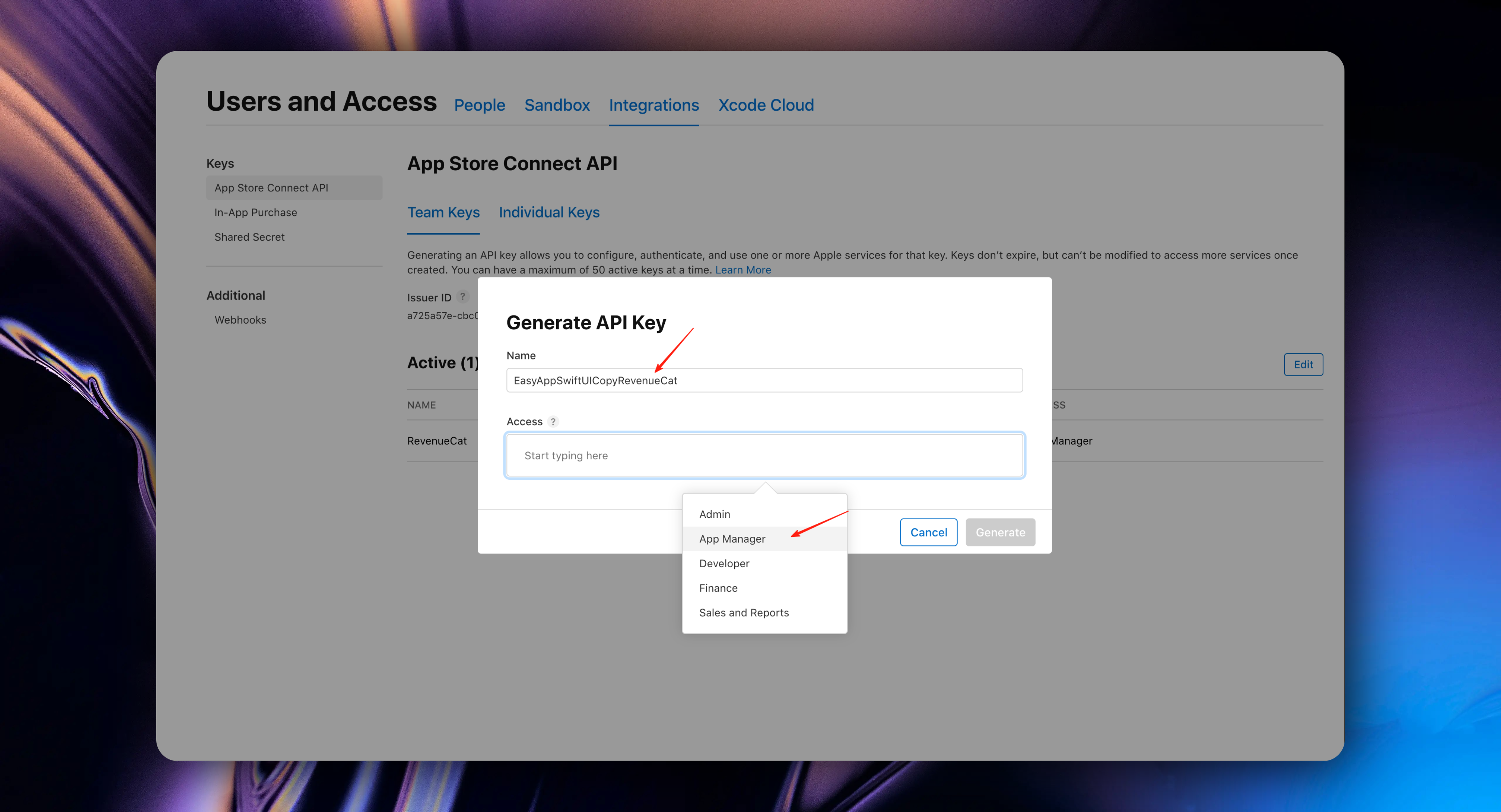This screenshot has width=1501, height=812.
Task: Select Shared Secret in sidebar
Action: (249, 236)
